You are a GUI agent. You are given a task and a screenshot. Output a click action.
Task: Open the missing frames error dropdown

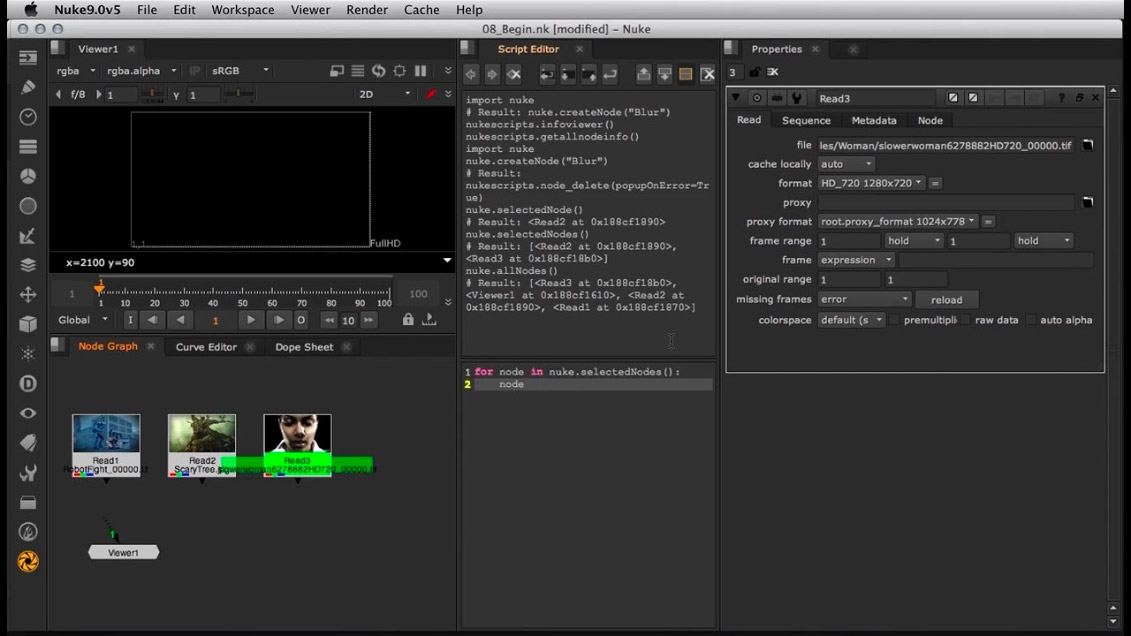tap(864, 299)
